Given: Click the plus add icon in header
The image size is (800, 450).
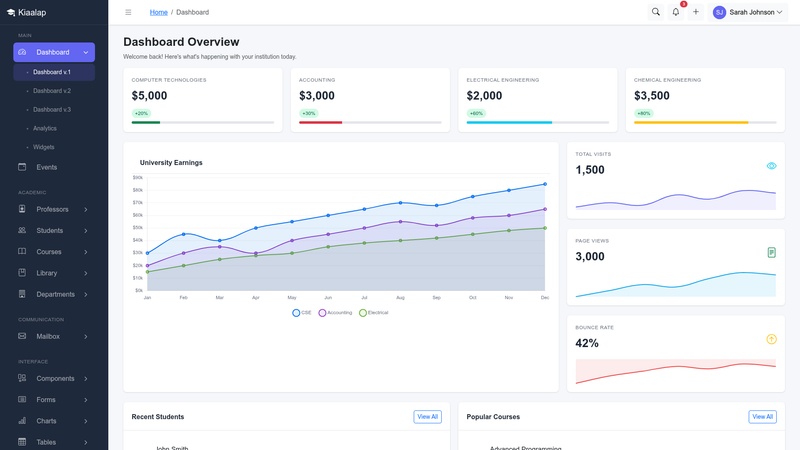Looking at the screenshot, I should [x=695, y=12].
